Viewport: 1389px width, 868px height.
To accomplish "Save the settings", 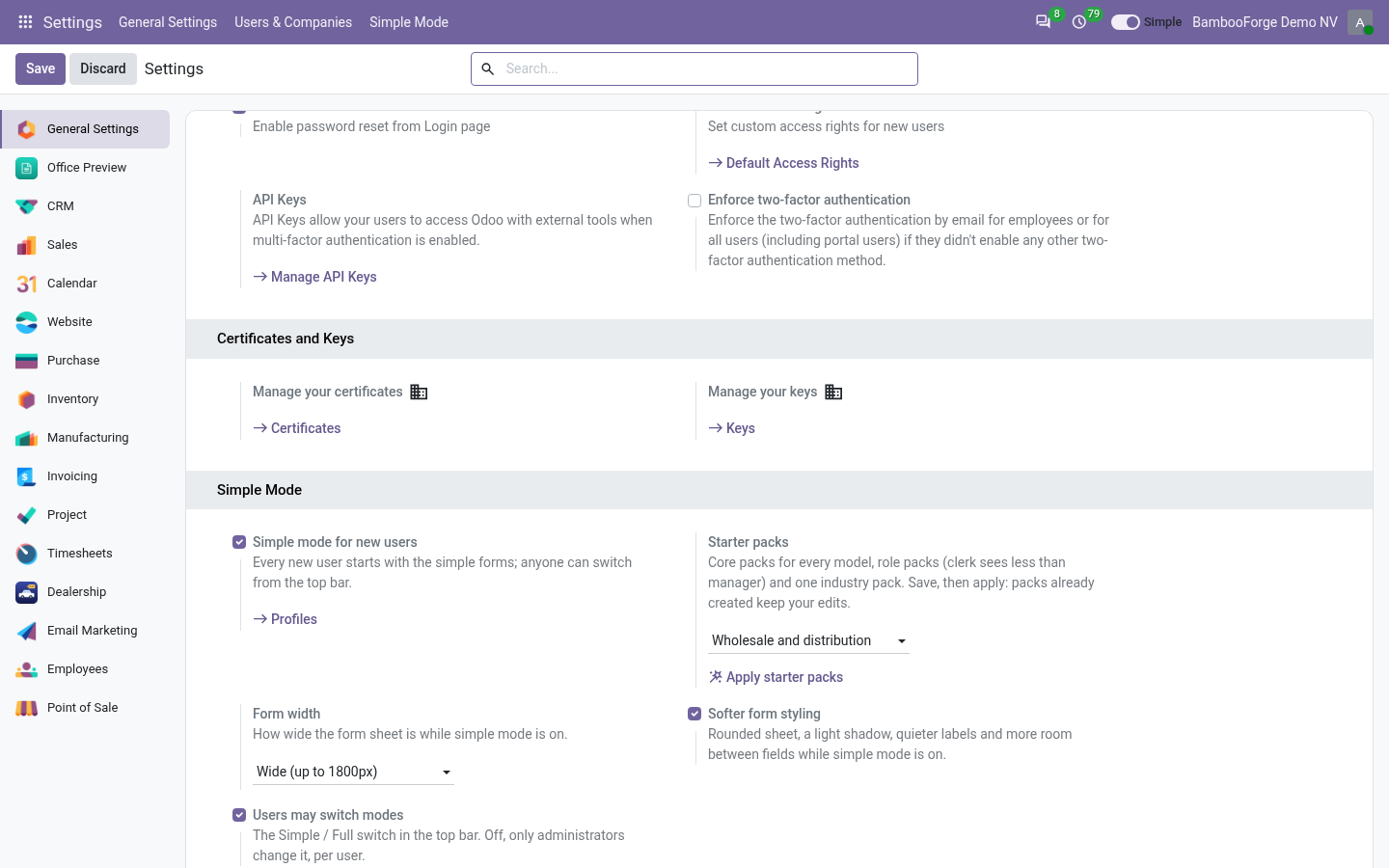I will tap(41, 68).
